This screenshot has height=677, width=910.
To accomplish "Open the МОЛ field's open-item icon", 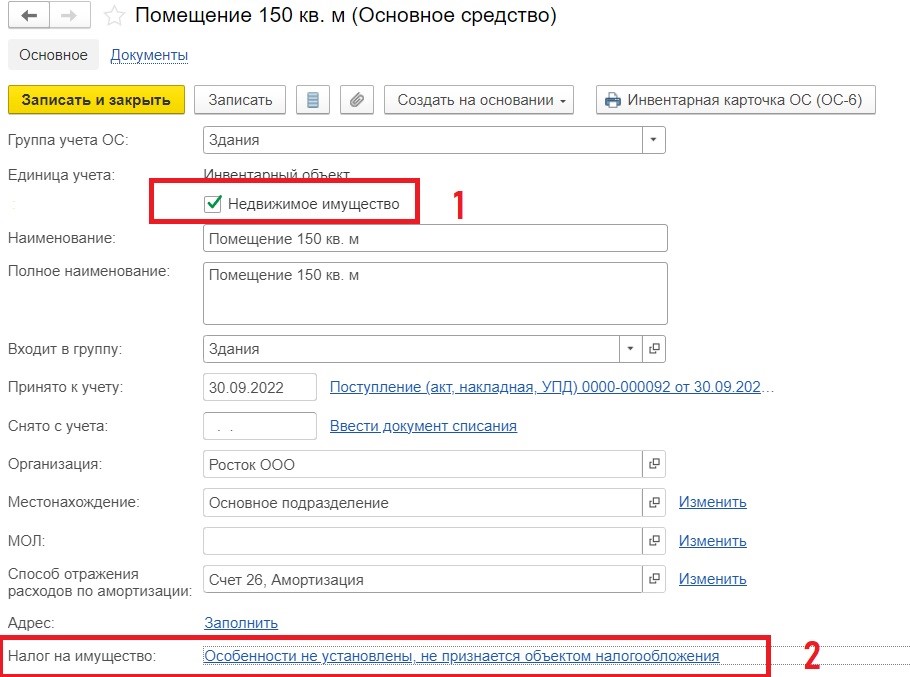I will coord(654,541).
